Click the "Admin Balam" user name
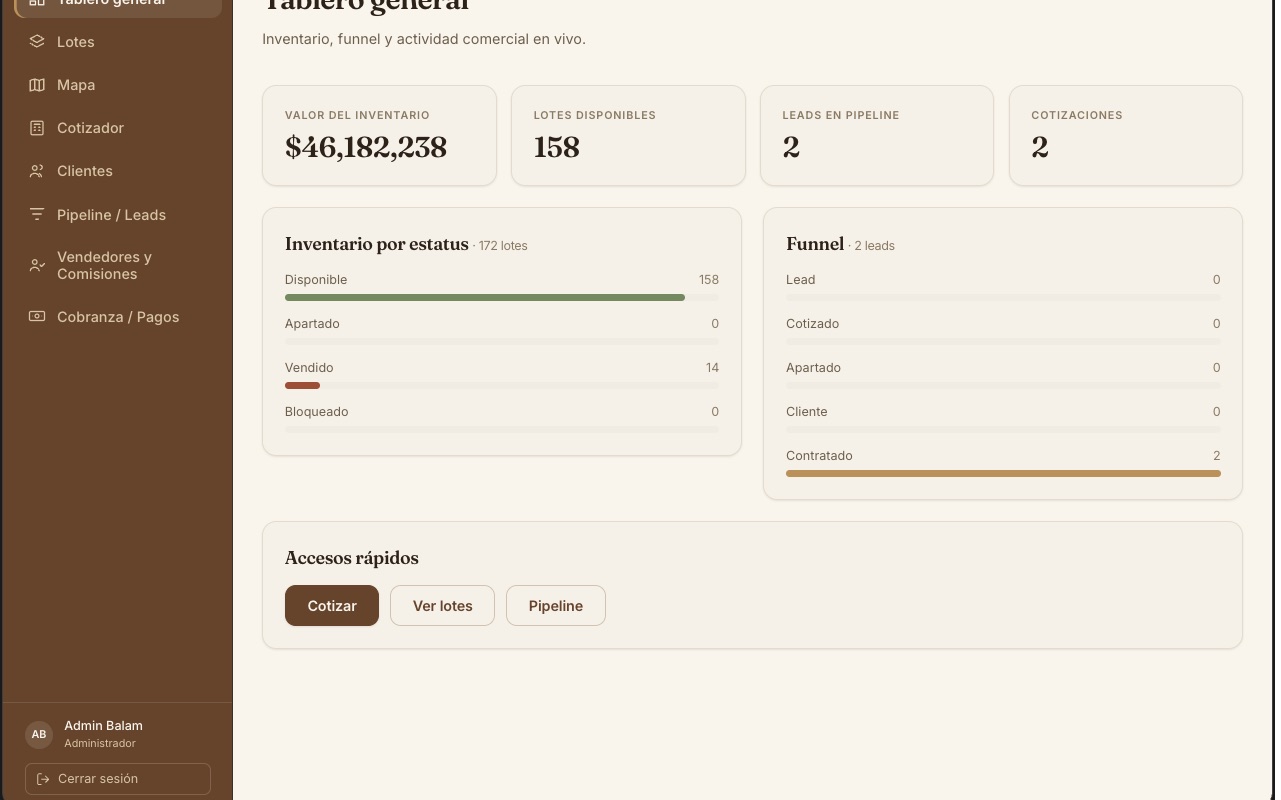Image resolution: width=1281 pixels, height=800 pixels. (x=104, y=726)
